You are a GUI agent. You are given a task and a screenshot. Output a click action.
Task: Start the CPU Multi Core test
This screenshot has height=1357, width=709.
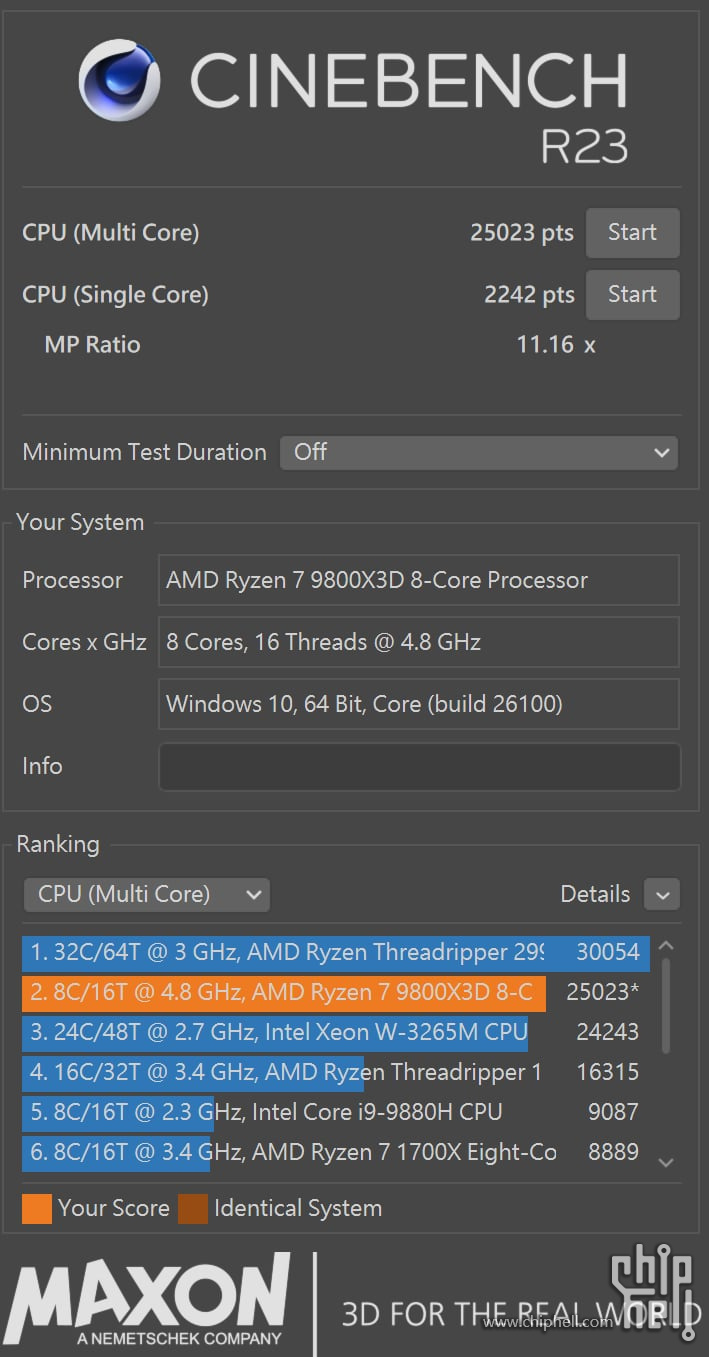point(632,233)
